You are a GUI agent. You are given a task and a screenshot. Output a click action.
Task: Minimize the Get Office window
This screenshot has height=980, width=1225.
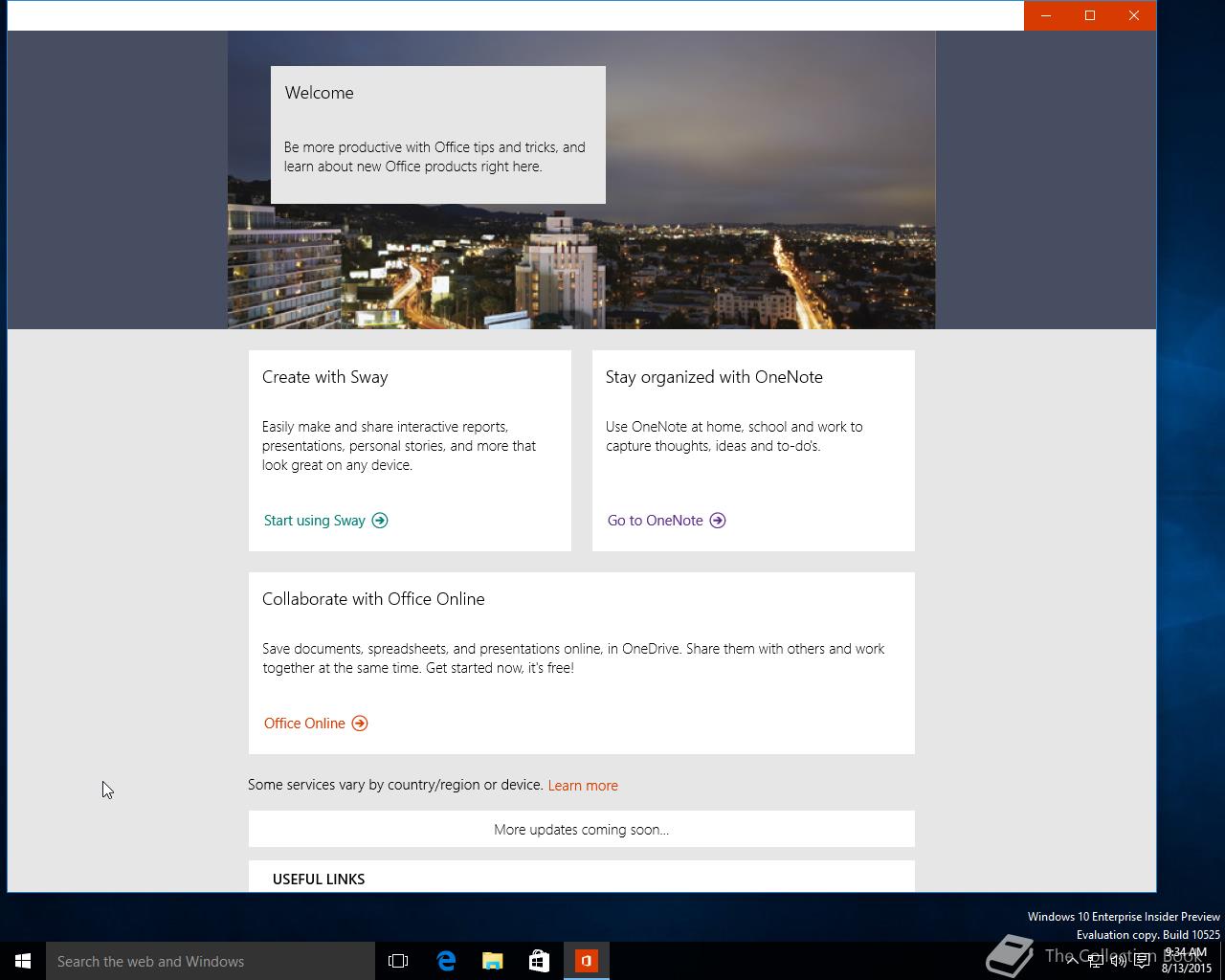1046,15
